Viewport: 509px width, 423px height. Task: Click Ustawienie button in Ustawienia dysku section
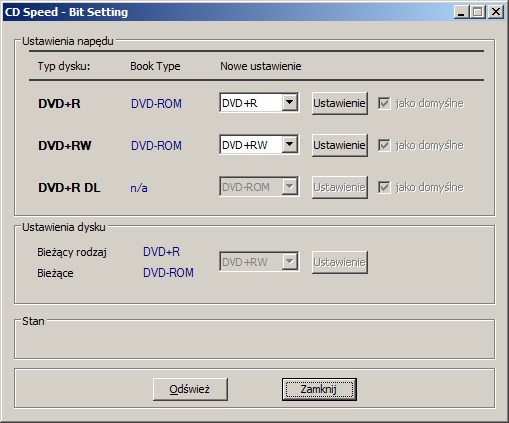click(x=340, y=262)
